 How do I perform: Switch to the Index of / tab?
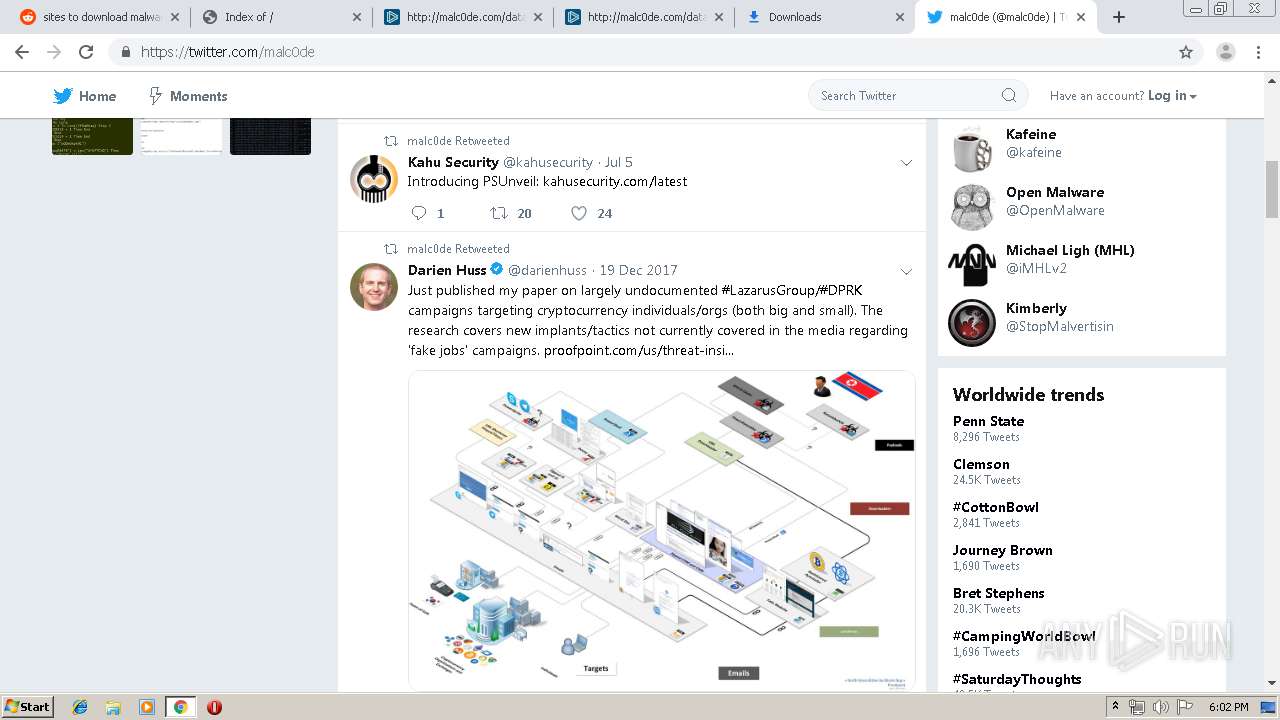pos(280,17)
